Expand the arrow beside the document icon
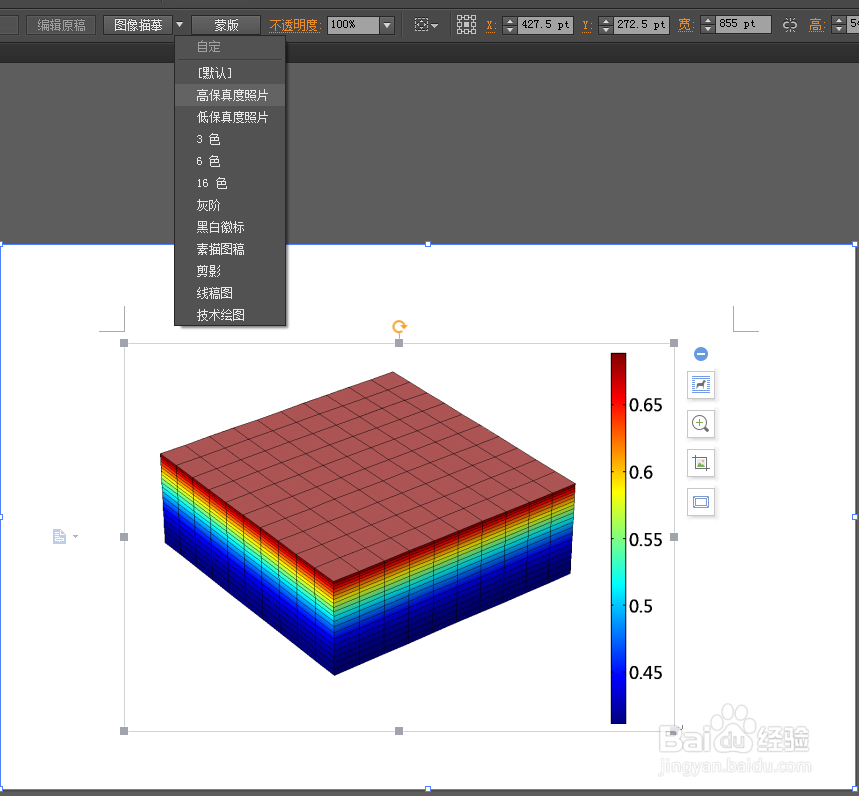859x796 pixels. 75,536
